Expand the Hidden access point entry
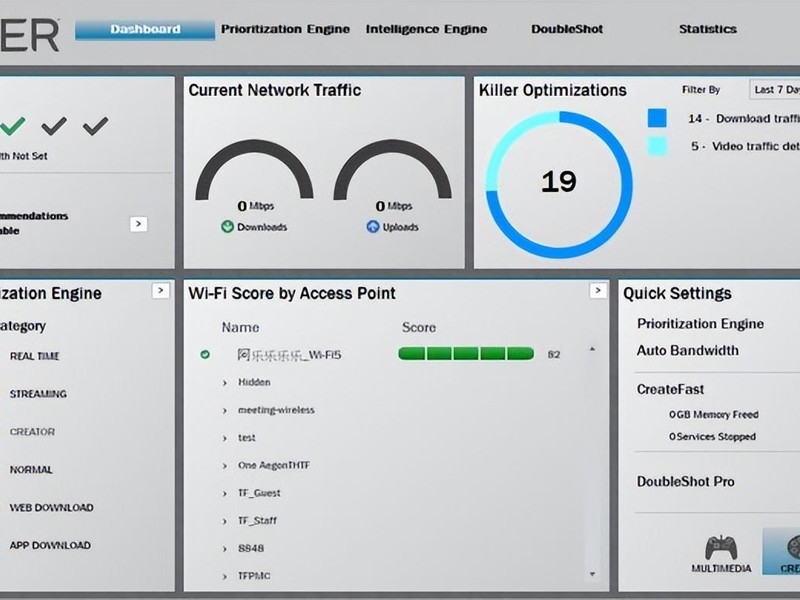This screenshot has width=800, height=600. pos(224,383)
